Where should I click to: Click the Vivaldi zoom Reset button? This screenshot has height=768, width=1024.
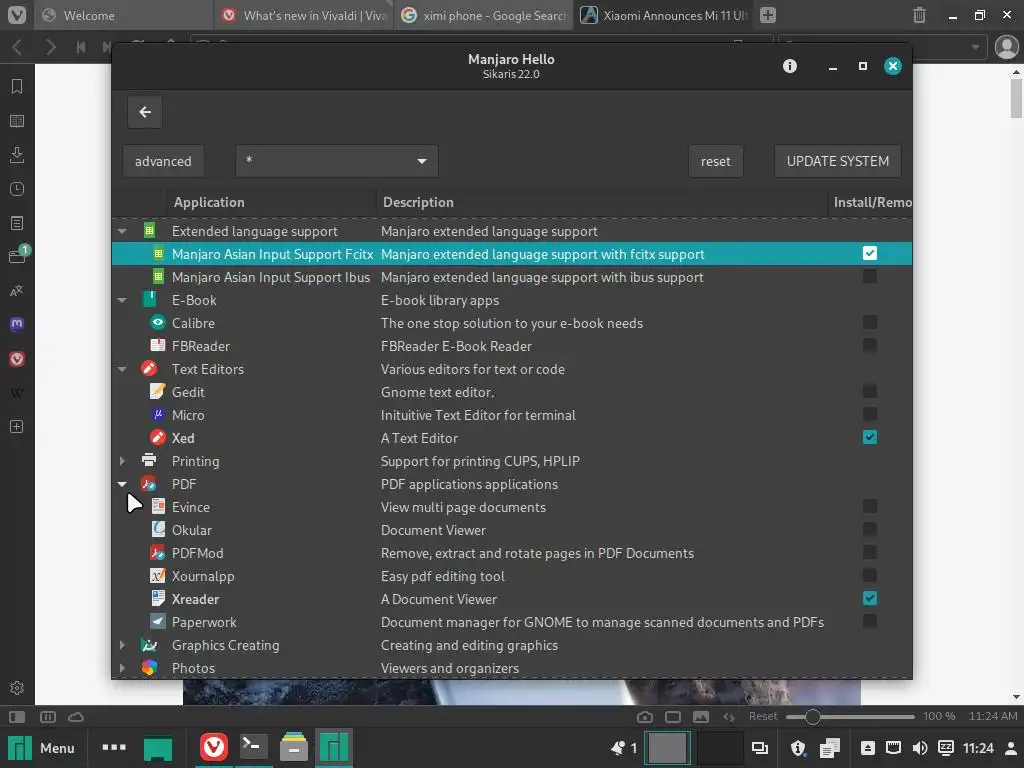click(763, 716)
